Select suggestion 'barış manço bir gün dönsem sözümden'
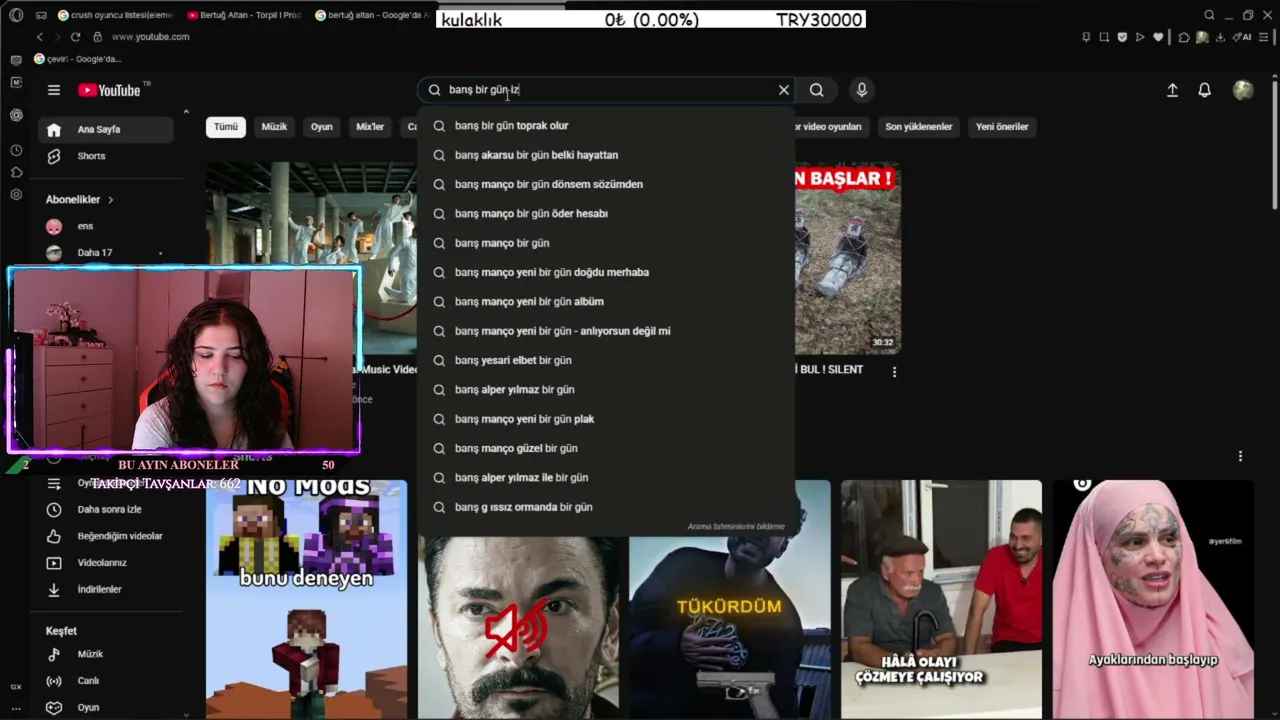This screenshot has height=720, width=1280. pyautogui.click(x=606, y=184)
